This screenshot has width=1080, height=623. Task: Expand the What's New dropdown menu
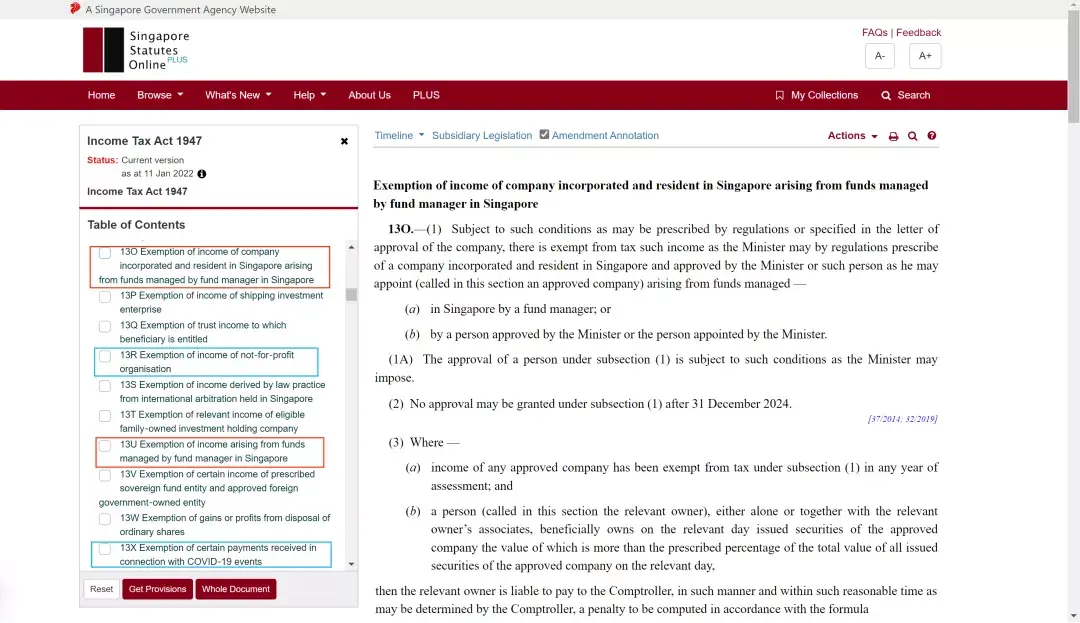[238, 95]
